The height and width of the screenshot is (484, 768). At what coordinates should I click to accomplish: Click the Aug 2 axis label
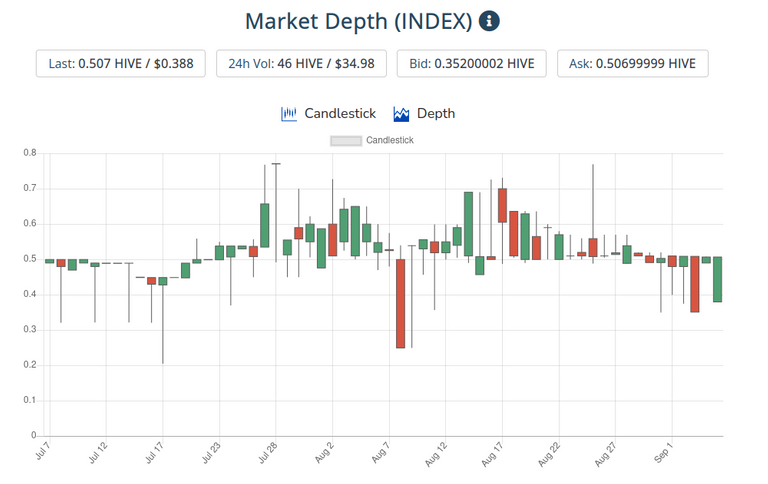click(x=324, y=452)
